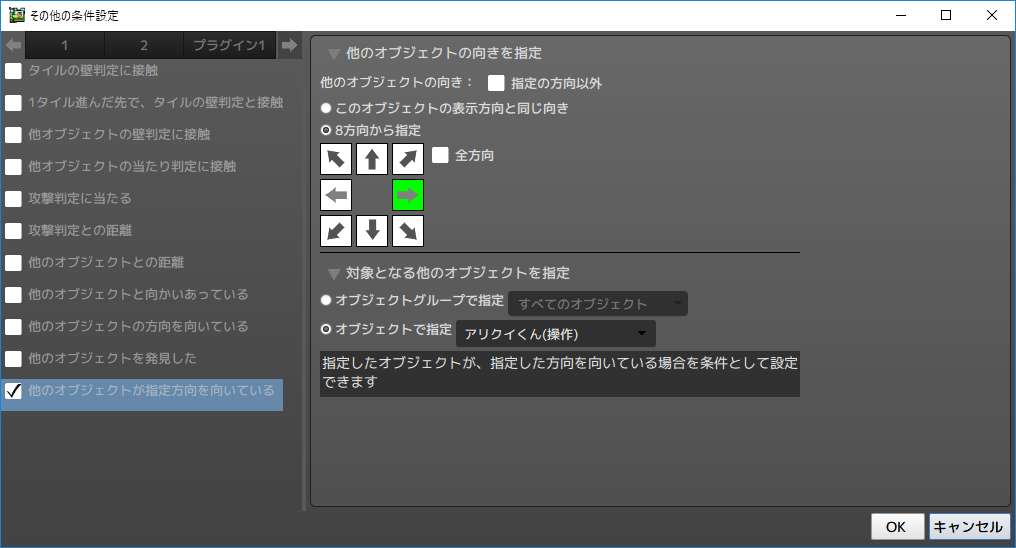
Task: Click the description text about 指定したオブジェクト
Action: click(x=560, y=373)
